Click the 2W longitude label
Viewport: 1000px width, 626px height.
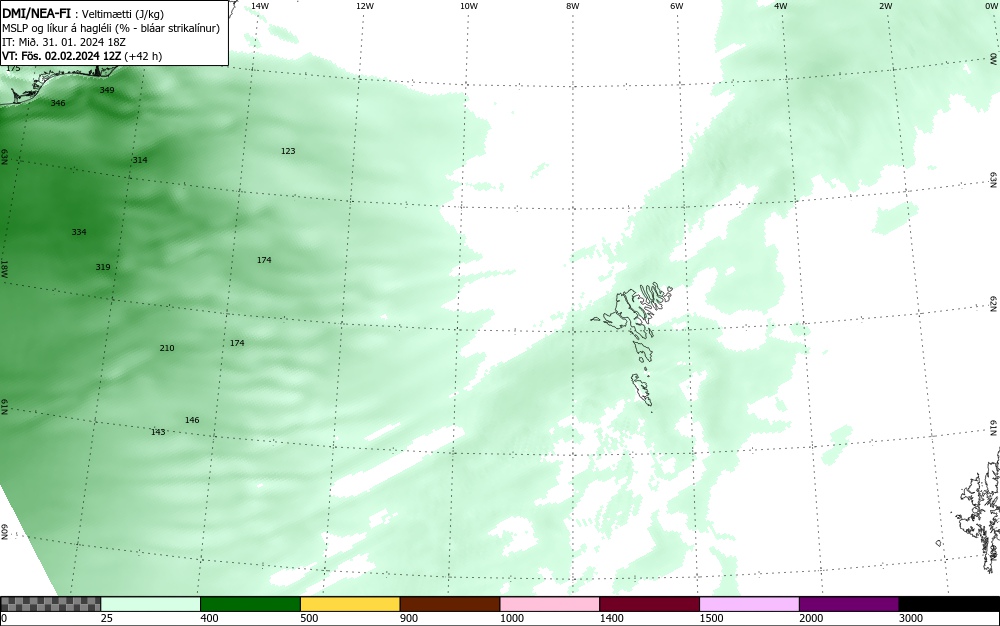(885, 6)
